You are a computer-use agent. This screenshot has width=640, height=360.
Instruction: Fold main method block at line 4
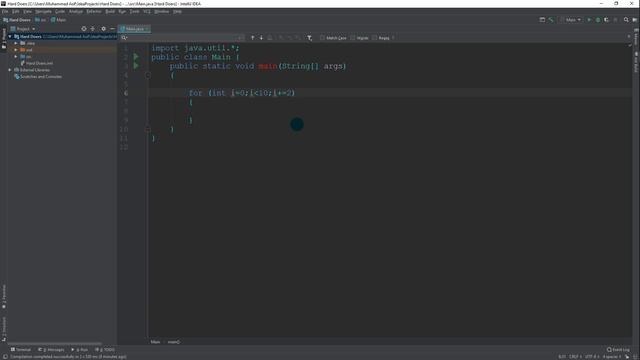(x=148, y=75)
